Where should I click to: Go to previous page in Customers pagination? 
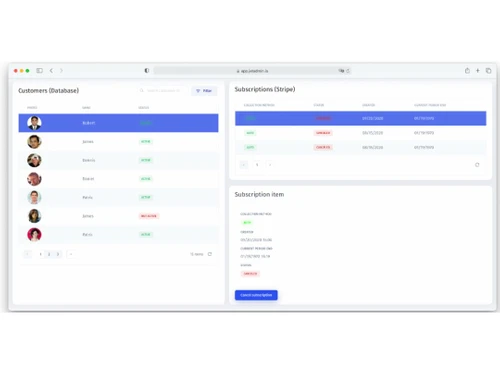pos(27,254)
